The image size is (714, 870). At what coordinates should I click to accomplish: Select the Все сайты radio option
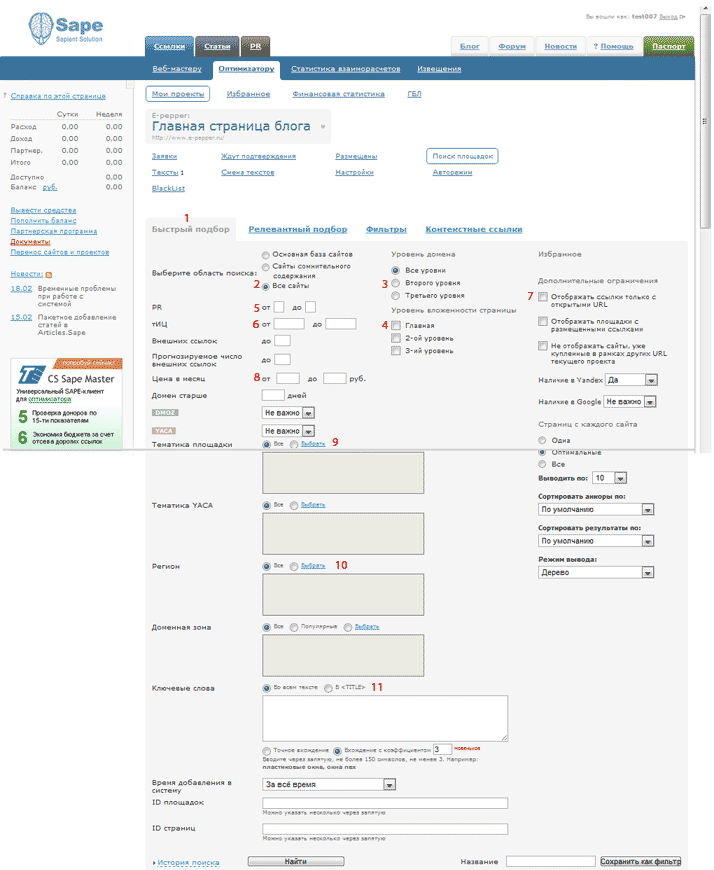(266, 286)
